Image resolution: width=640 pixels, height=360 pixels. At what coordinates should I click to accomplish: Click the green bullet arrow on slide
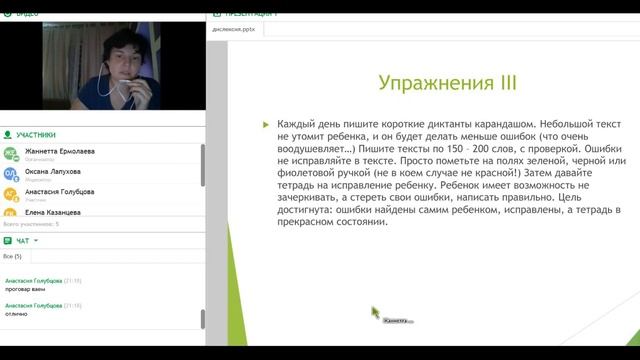tap(266, 124)
